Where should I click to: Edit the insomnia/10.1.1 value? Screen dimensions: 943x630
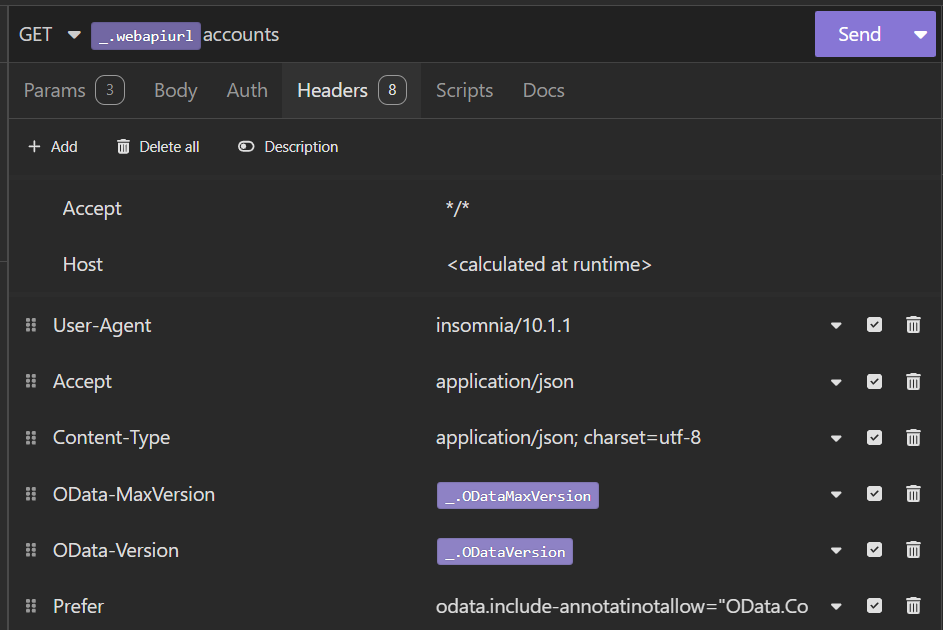tap(503, 325)
